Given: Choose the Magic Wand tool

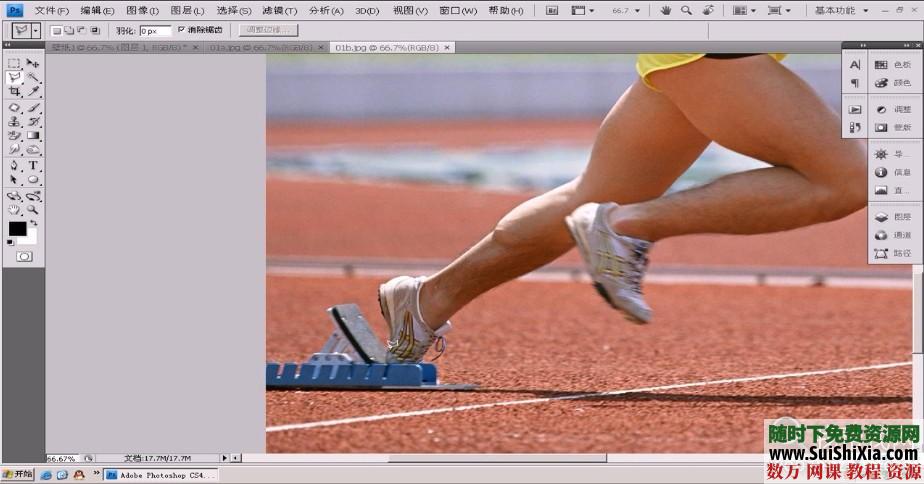Looking at the screenshot, I should click(33, 77).
